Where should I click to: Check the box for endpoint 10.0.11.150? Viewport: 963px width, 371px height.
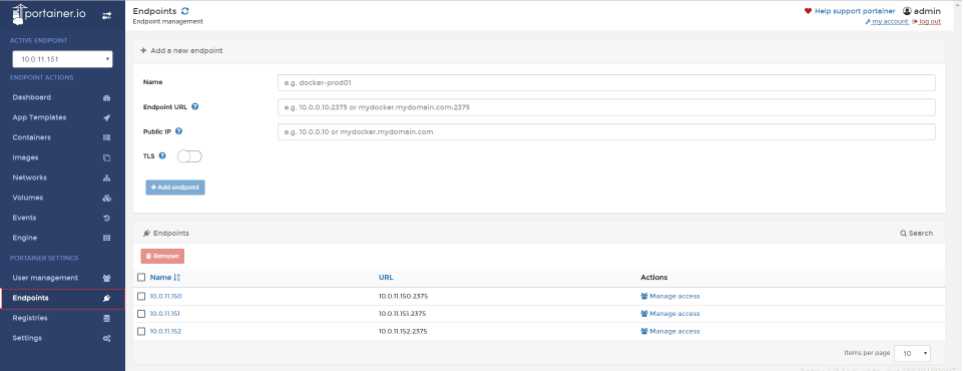coord(141,296)
